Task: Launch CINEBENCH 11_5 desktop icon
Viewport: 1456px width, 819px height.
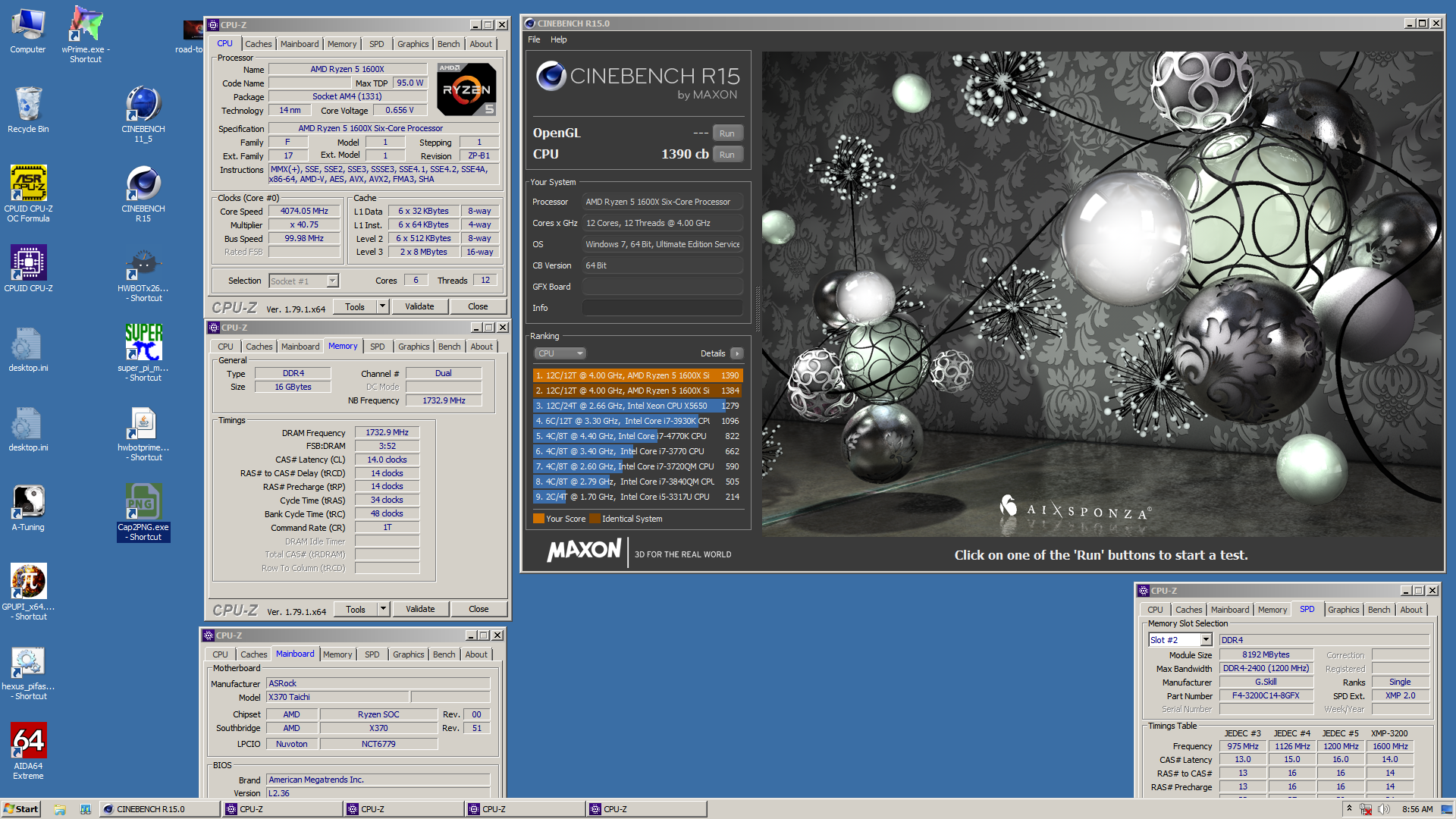Action: coord(143,114)
